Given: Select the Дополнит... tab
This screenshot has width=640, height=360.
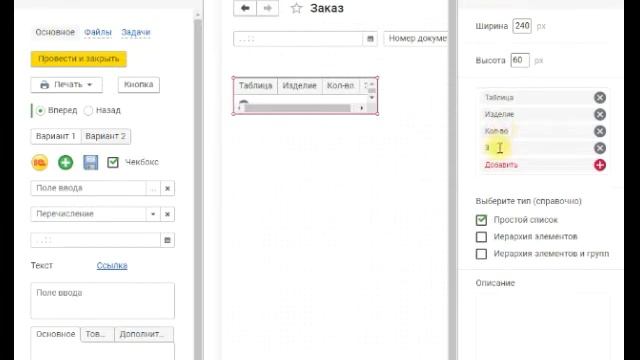Looking at the screenshot, I should pos(144,334).
